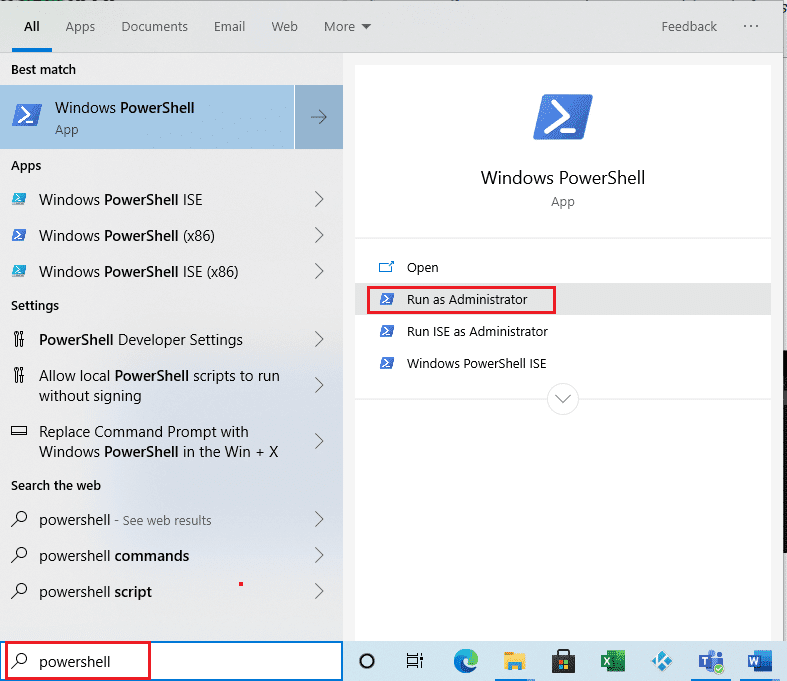Viewport: 787px width, 681px height.
Task: Open File Explorer from the taskbar
Action: coord(514,661)
